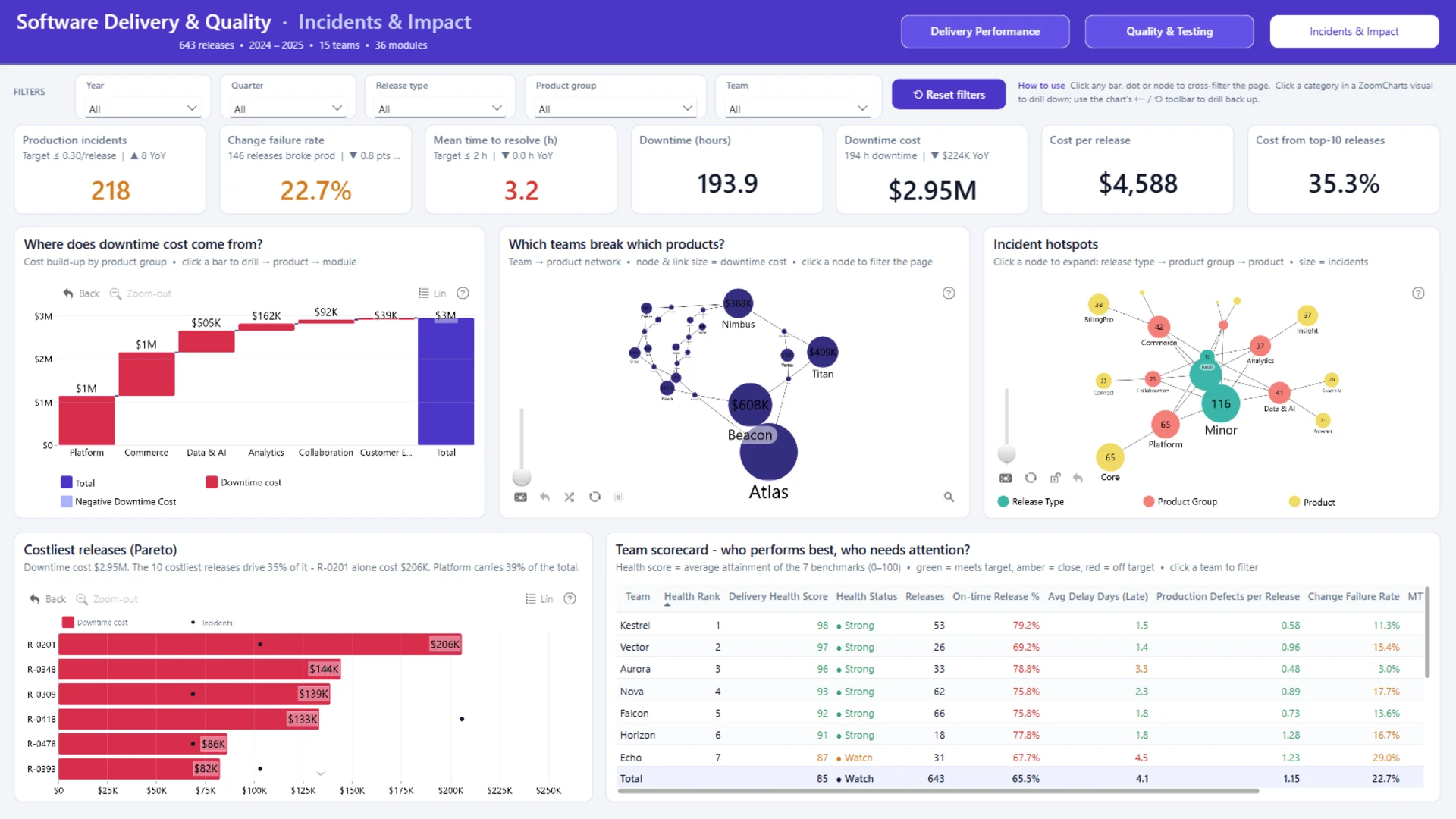This screenshot has height=819, width=1456.
Task: Open the Release type filter dropdown
Action: click(440, 108)
